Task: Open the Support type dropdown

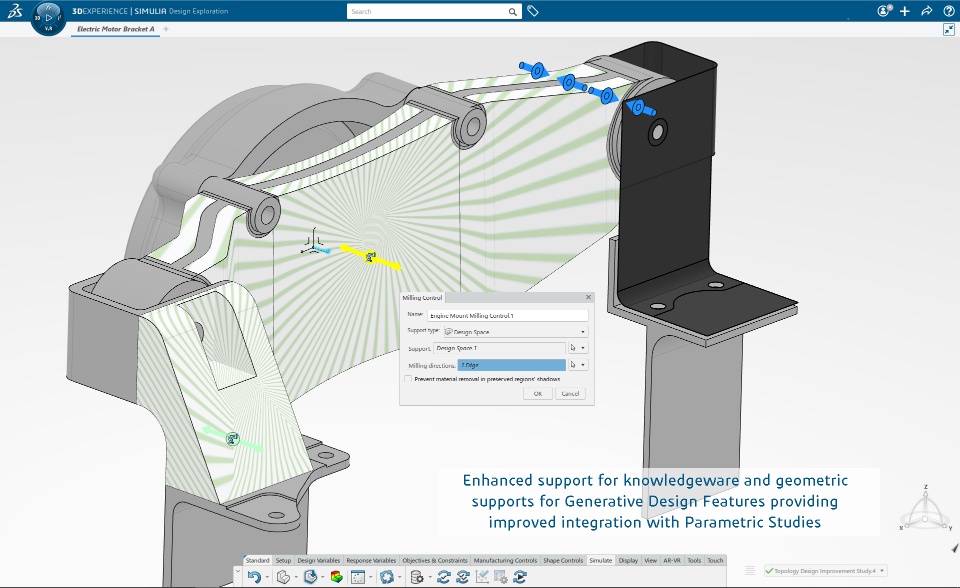Action: [516, 331]
